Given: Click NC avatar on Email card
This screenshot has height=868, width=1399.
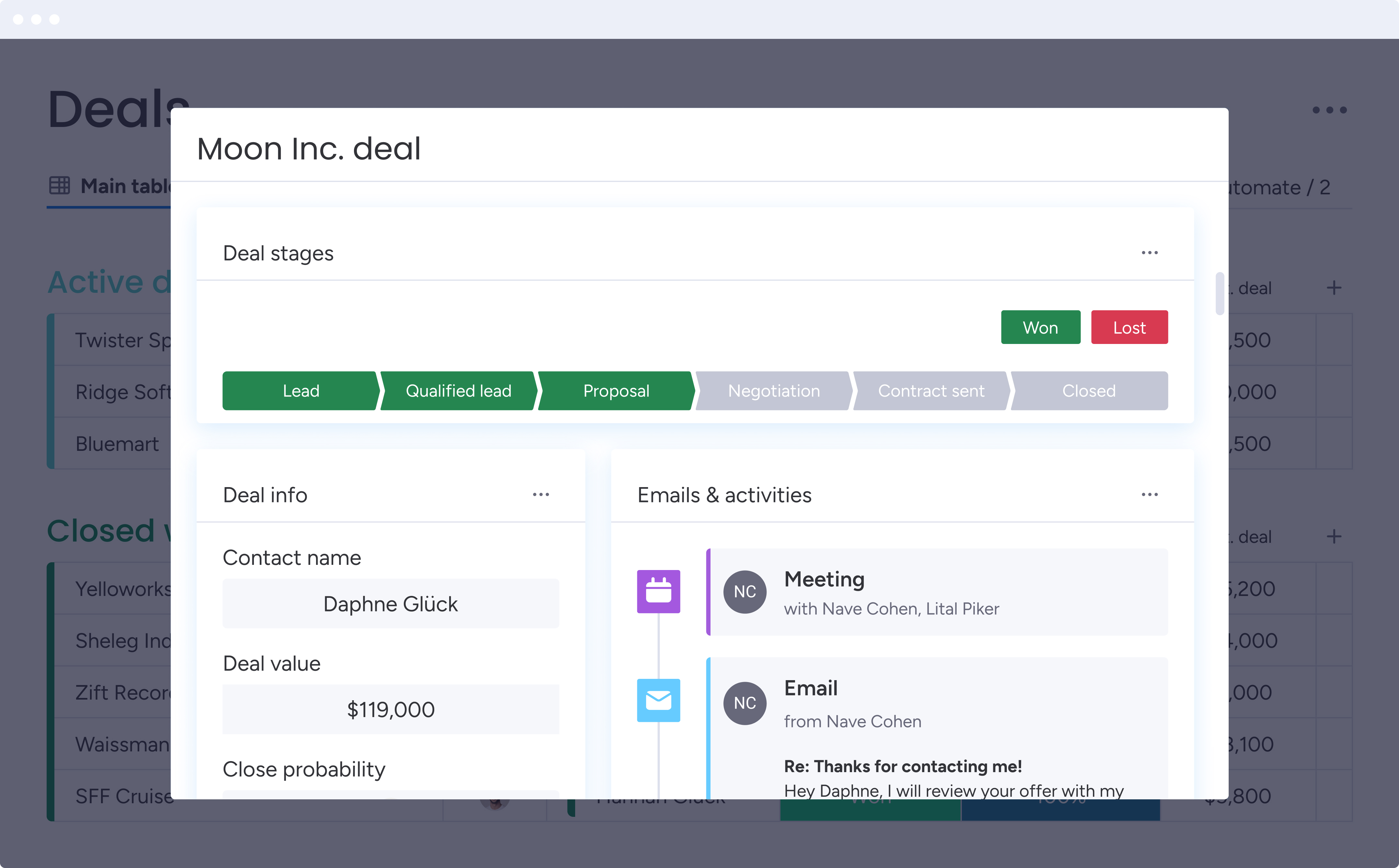Looking at the screenshot, I should point(744,703).
